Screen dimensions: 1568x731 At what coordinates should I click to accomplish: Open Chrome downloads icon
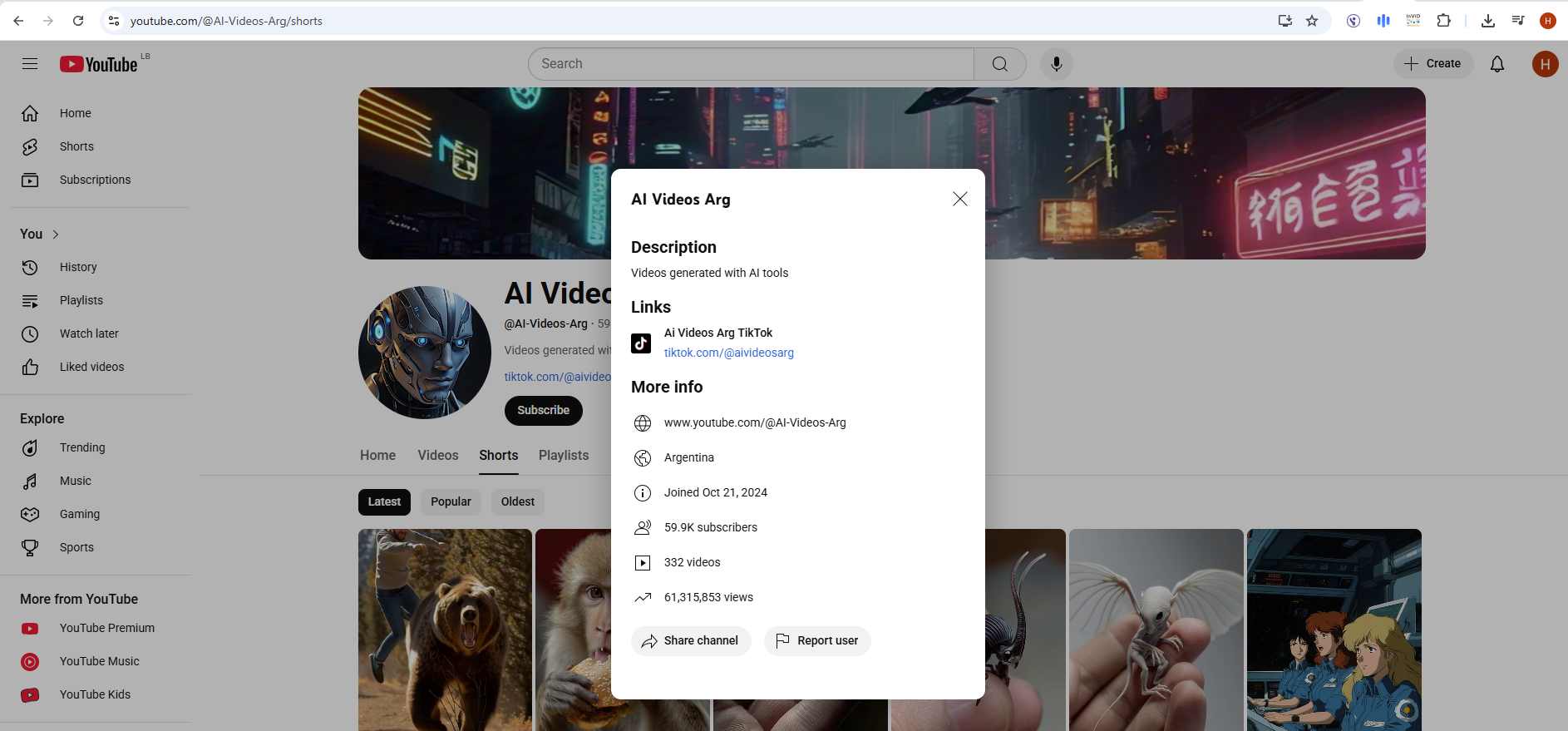click(1487, 21)
